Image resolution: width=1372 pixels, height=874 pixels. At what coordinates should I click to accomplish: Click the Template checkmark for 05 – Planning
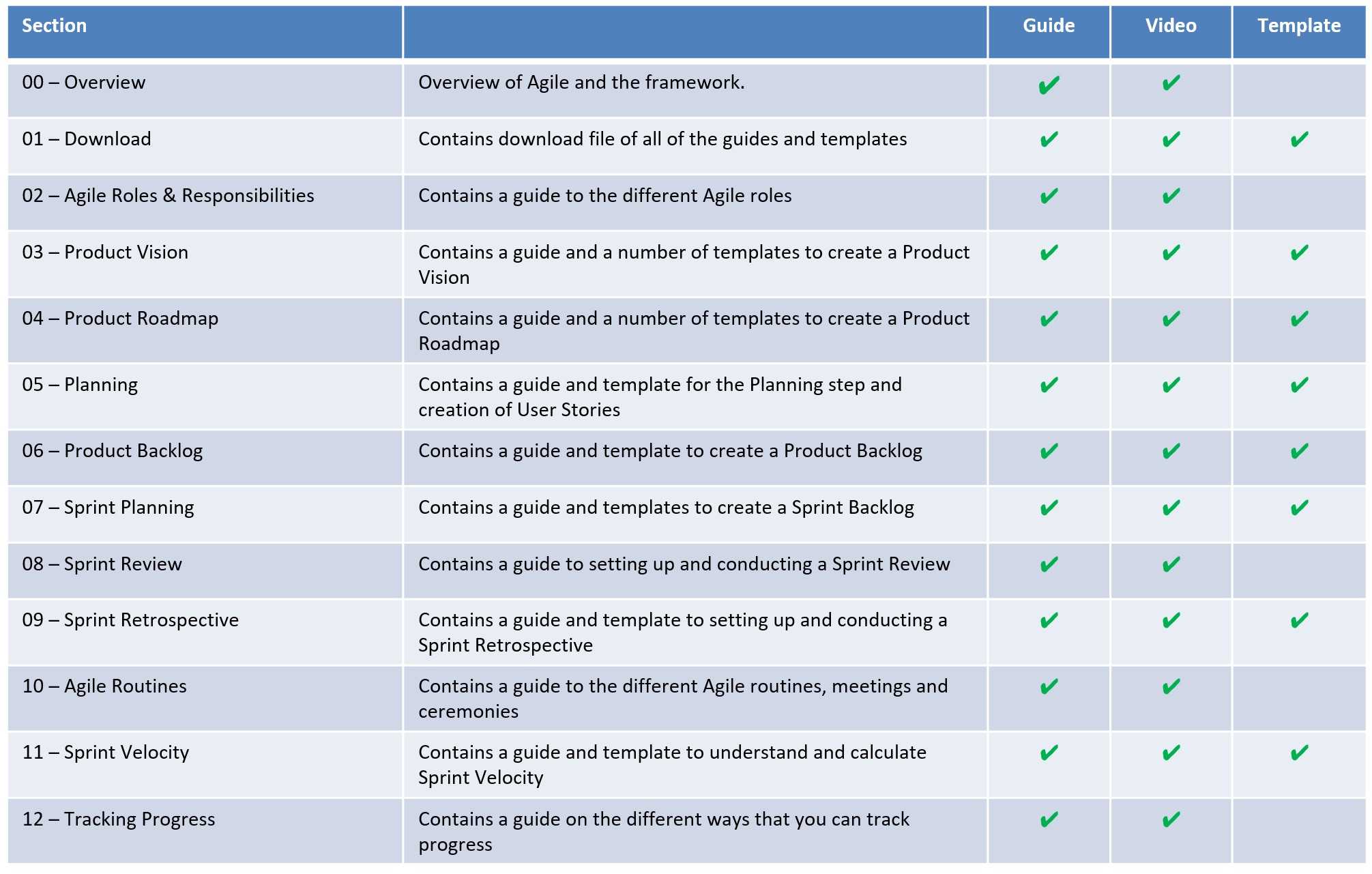(x=1299, y=385)
